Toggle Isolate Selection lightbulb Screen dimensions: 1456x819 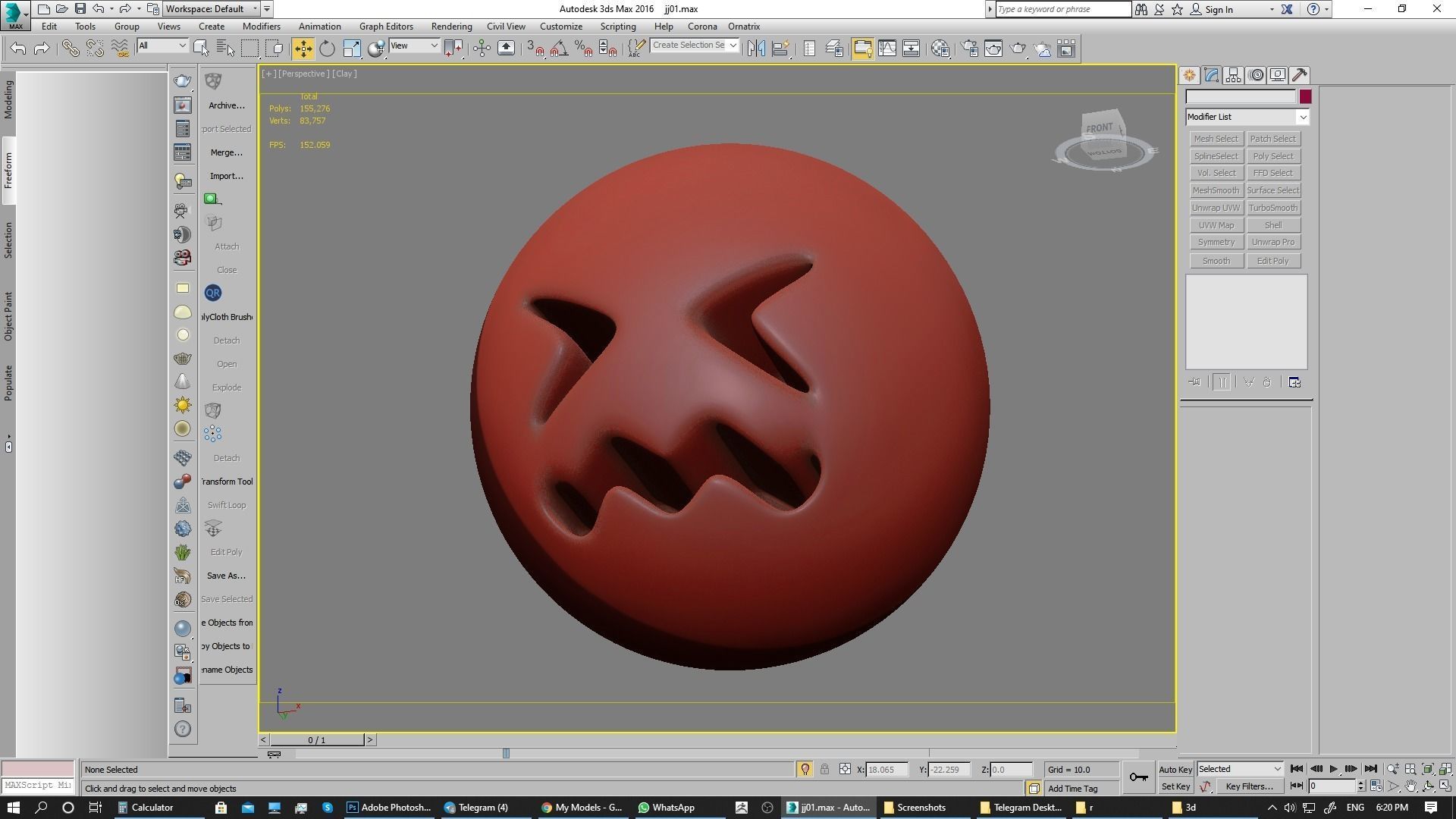805,769
